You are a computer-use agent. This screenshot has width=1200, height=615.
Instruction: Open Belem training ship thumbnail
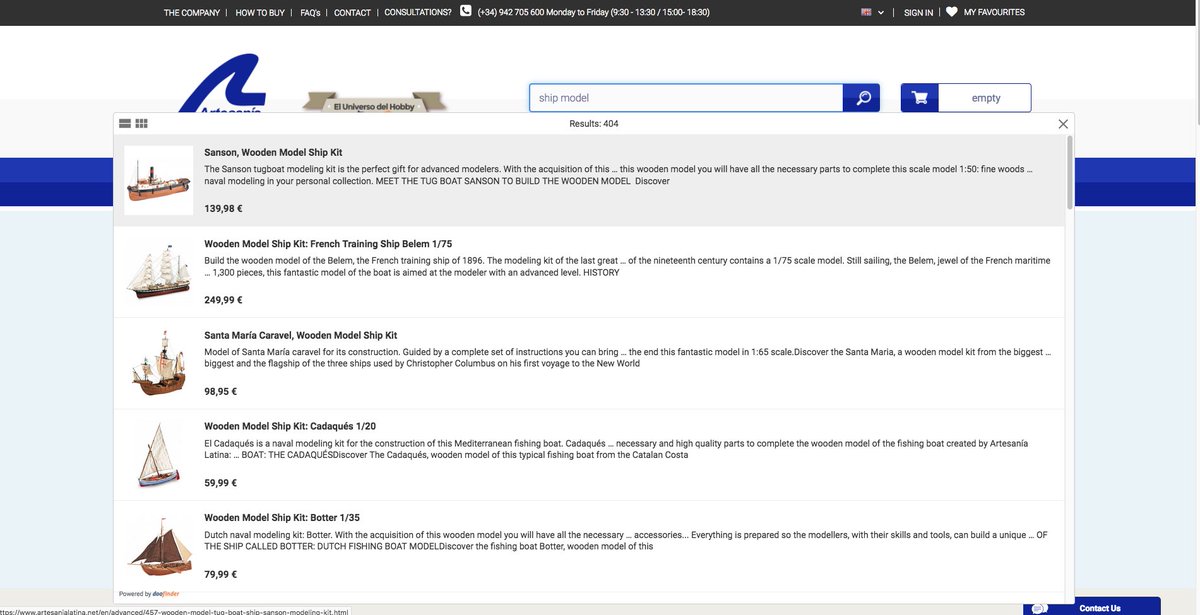point(158,272)
